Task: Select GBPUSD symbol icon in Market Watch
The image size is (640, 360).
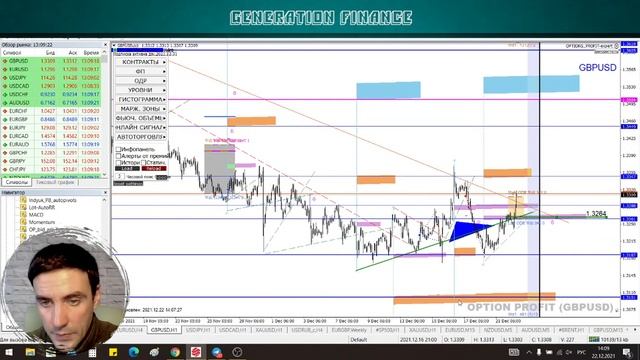Action: coord(5,61)
